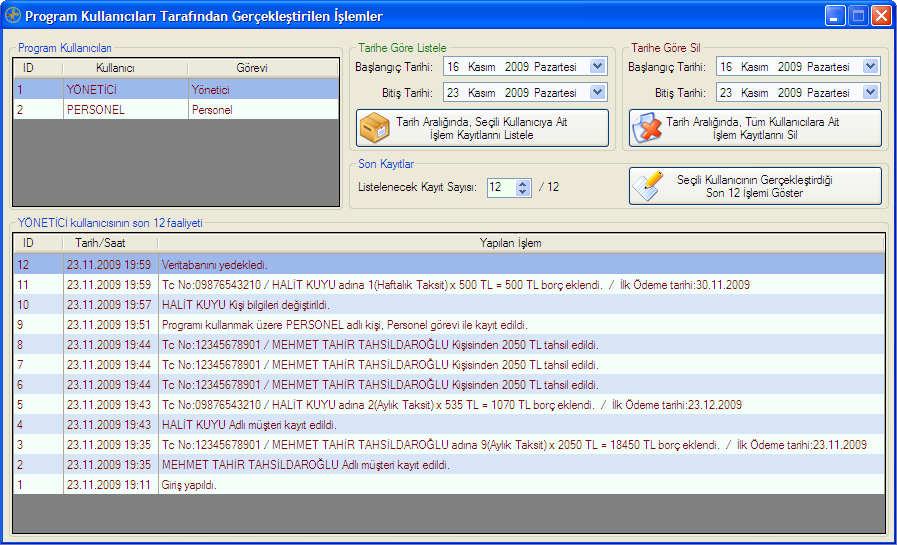Click year '2009' in Tarihe Göre Sil end date
This screenshot has height=545, width=897.
tap(790, 93)
